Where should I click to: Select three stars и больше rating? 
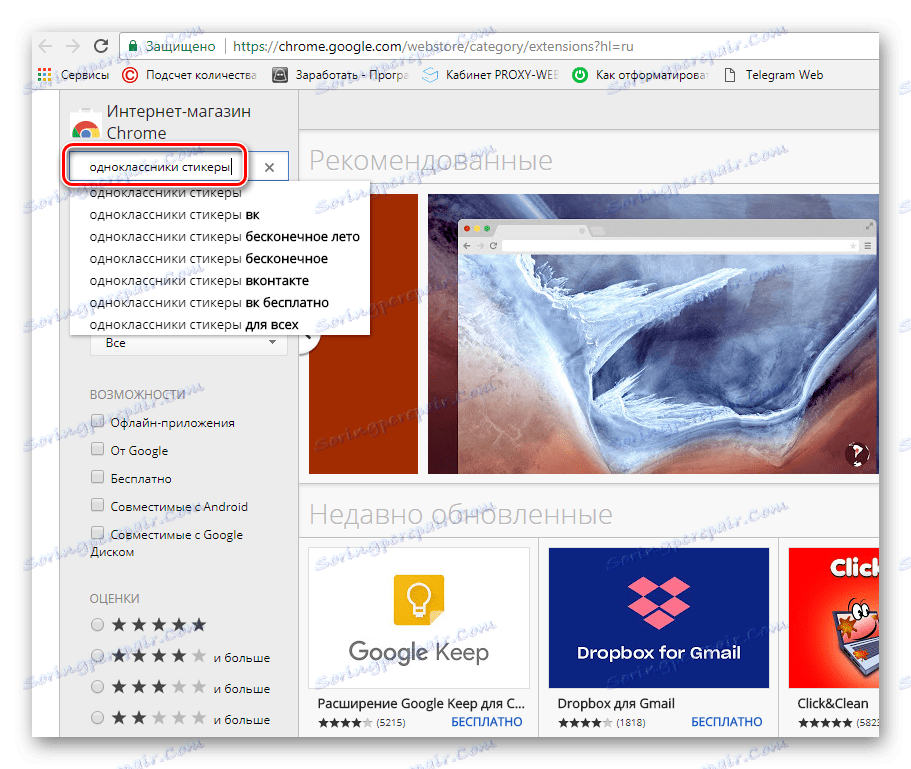tap(97, 687)
